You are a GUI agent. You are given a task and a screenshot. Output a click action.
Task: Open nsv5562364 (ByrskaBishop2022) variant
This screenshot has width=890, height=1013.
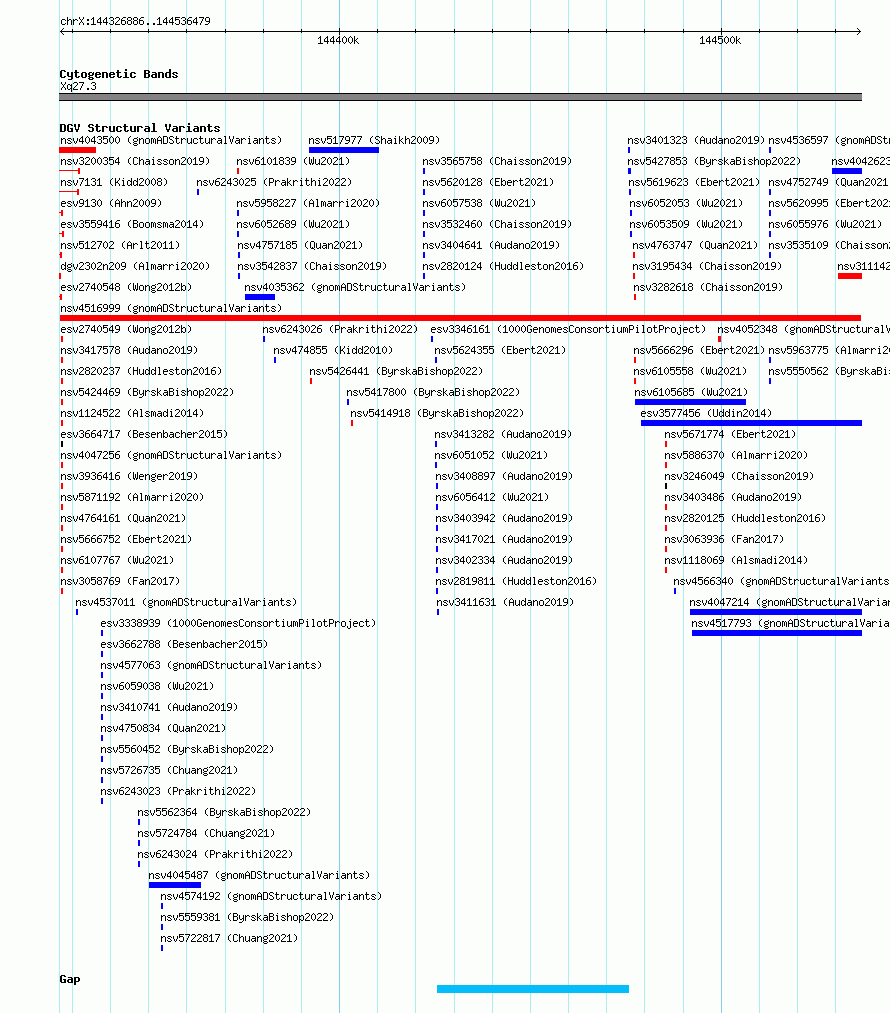224,812
